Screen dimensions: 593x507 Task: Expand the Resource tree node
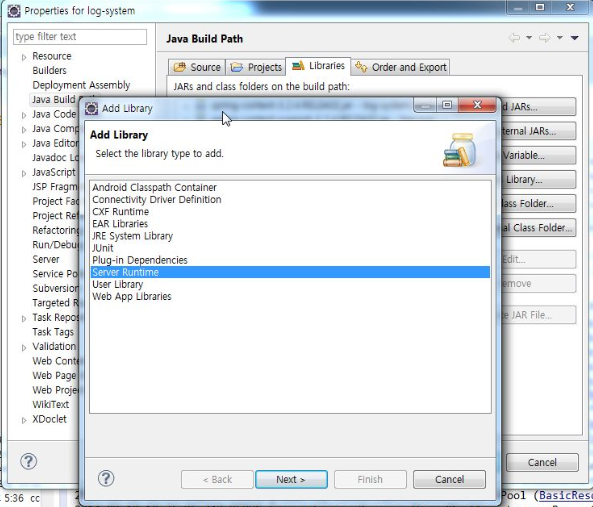(24, 57)
